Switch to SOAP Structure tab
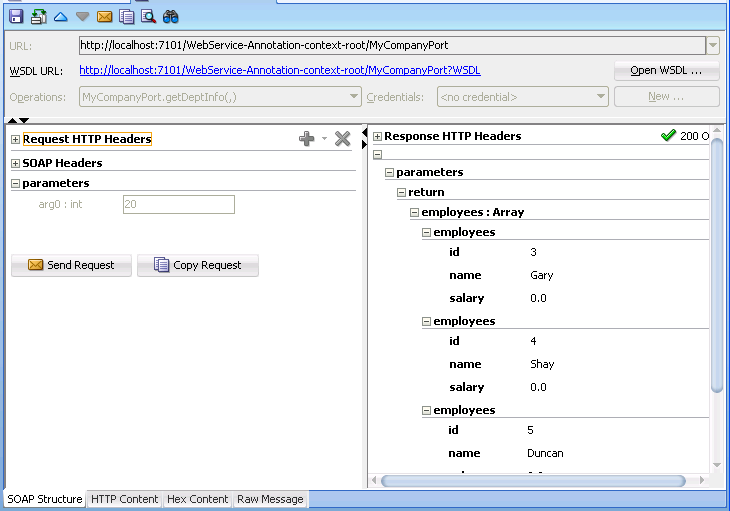The width and height of the screenshot is (730, 511). pos(45,499)
